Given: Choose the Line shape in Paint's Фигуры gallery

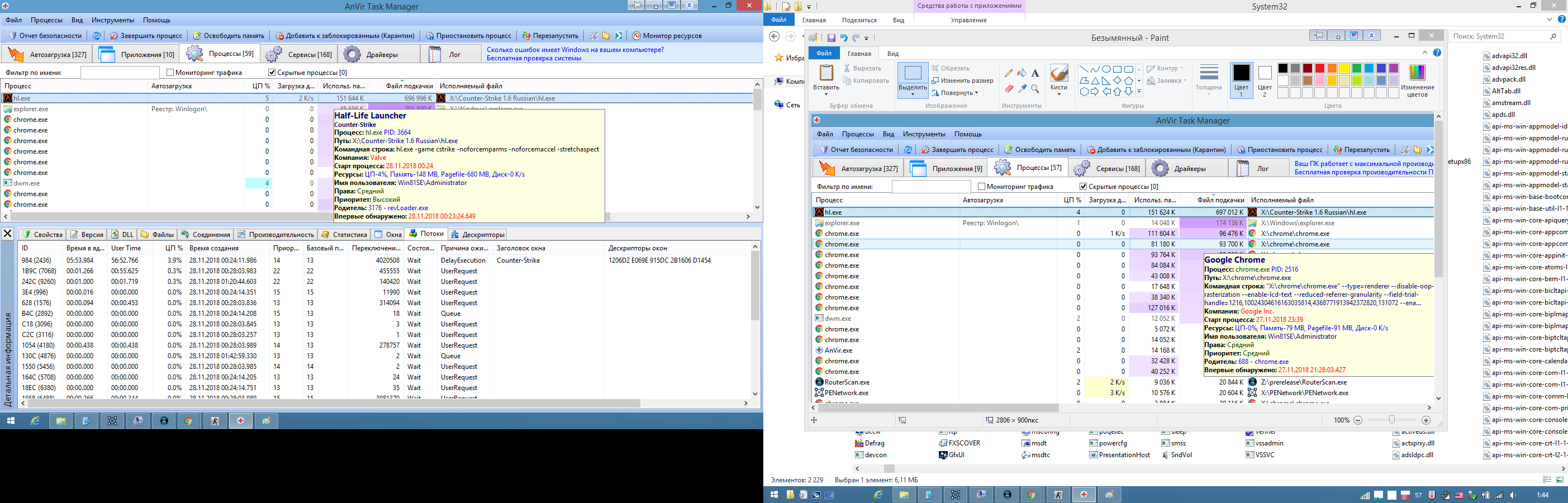Looking at the screenshot, I should coord(1084,69).
